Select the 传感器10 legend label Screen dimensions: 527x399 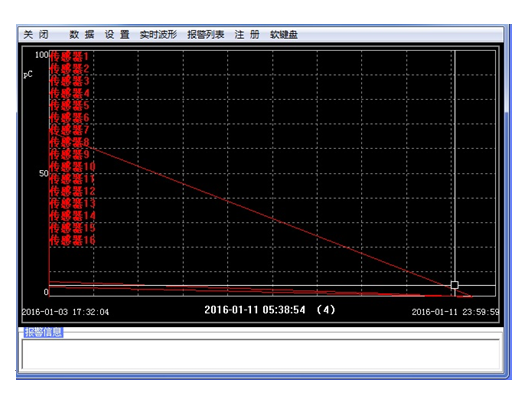point(73,167)
